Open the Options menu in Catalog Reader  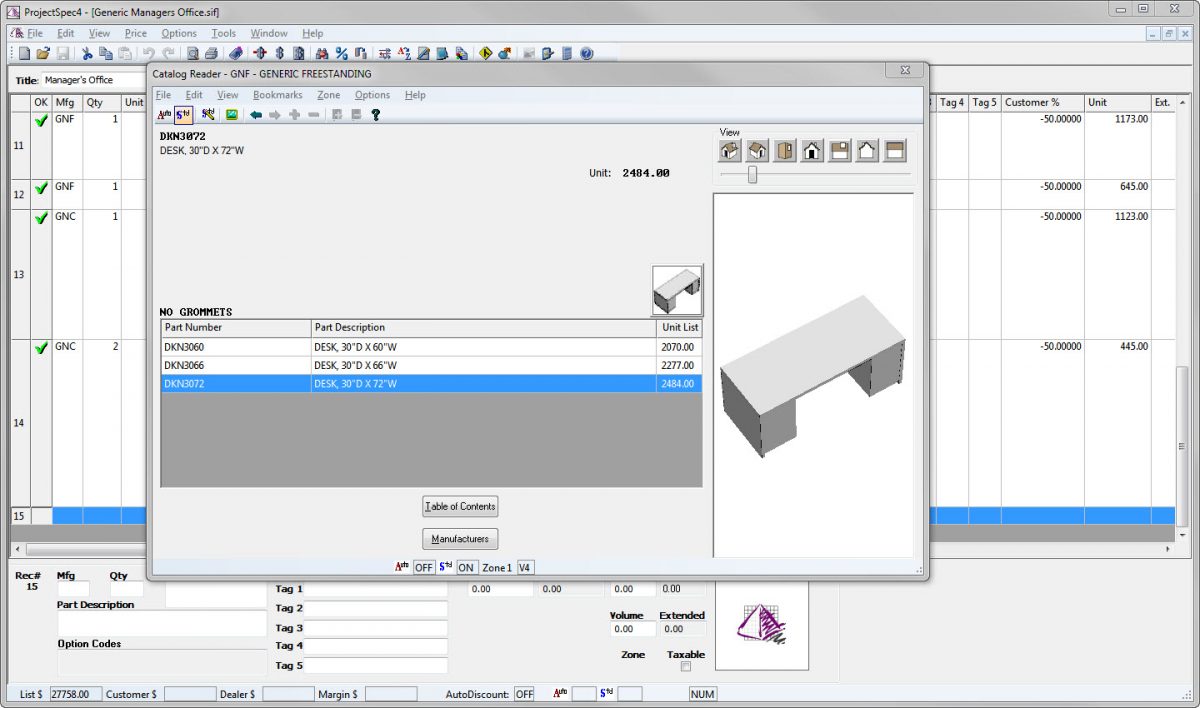click(372, 95)
